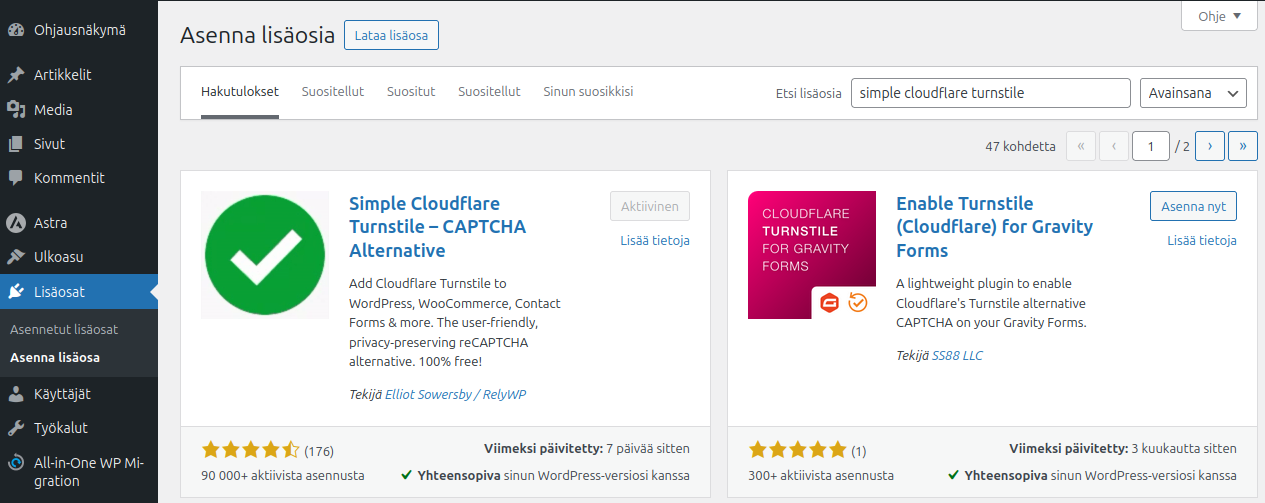Click the Sivut pages icon
This screenshot has width=1265, height=503.
[x=15, y=144]
